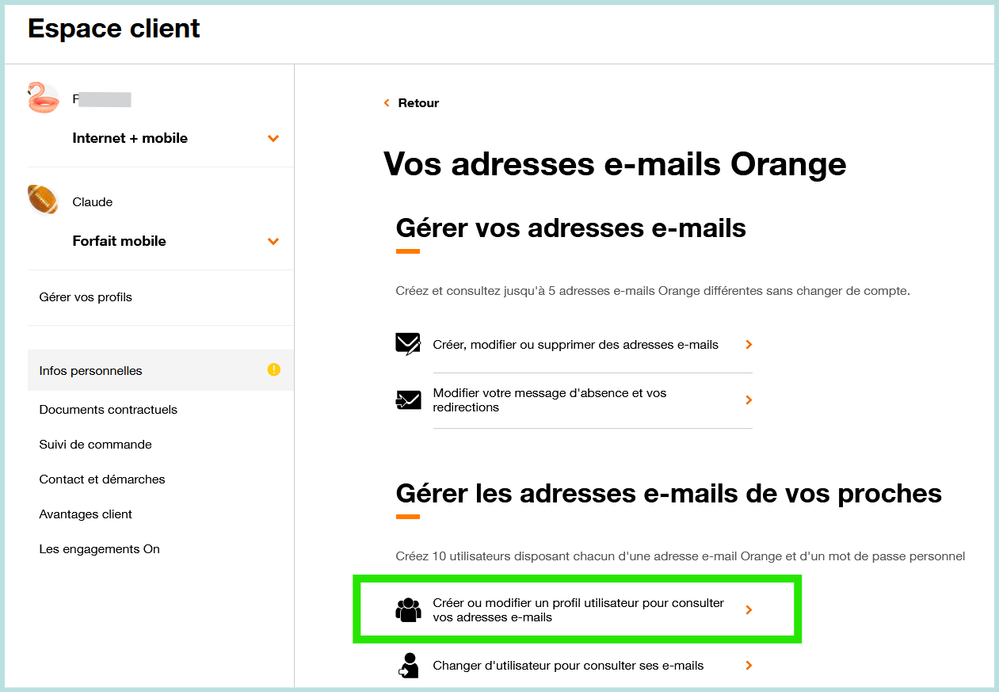
Task: Open arrow for Changer d'utilisateur
Action: [x=749, y=665]
